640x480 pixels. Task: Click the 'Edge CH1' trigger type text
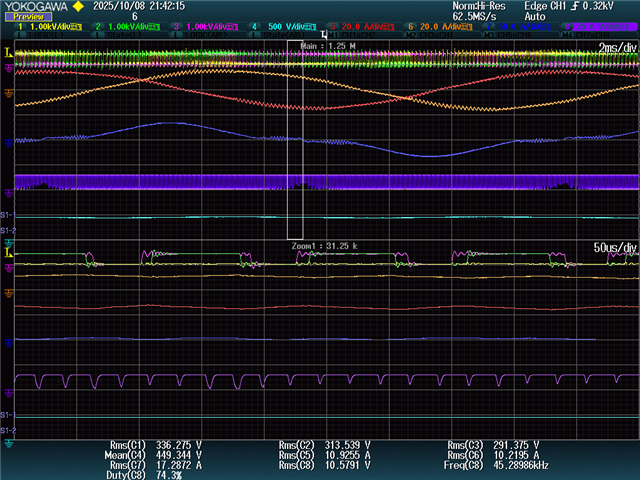tap(545, 6)
